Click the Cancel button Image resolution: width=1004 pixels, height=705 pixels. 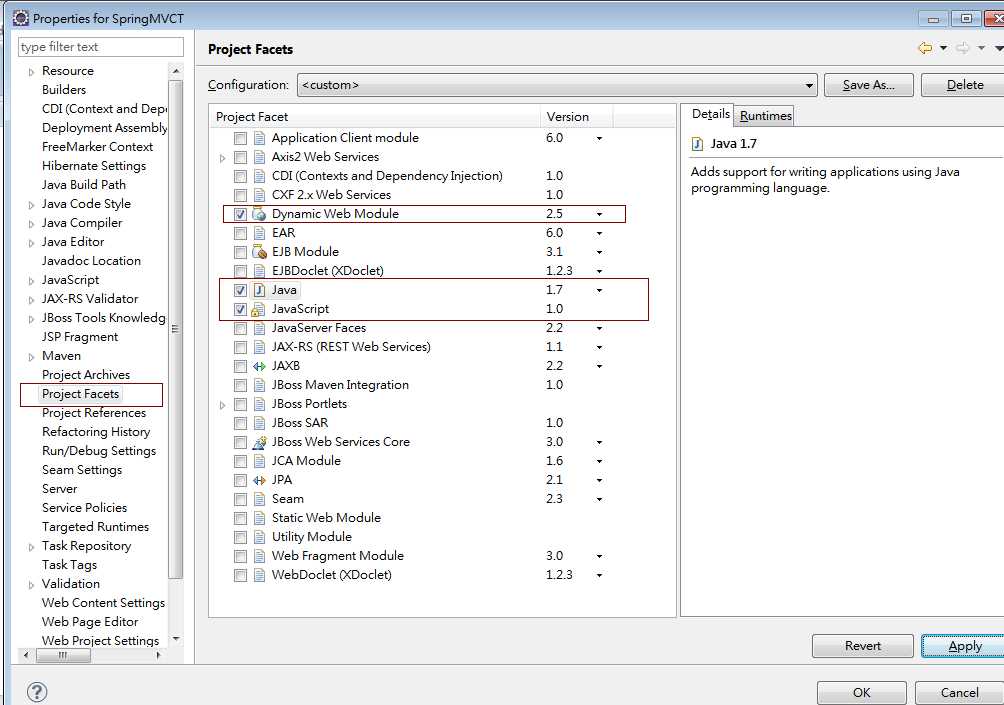[959, 692]
